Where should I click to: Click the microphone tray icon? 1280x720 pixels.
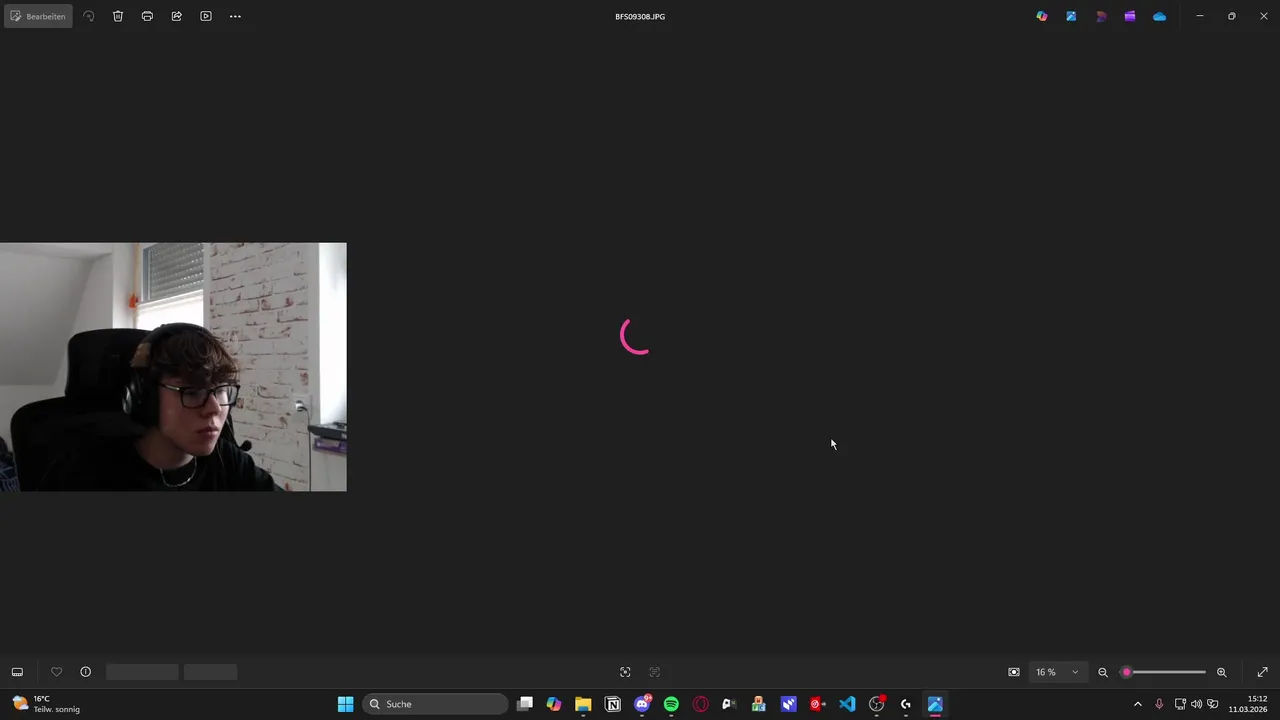pyautogui.click(x=1159, y=704)
